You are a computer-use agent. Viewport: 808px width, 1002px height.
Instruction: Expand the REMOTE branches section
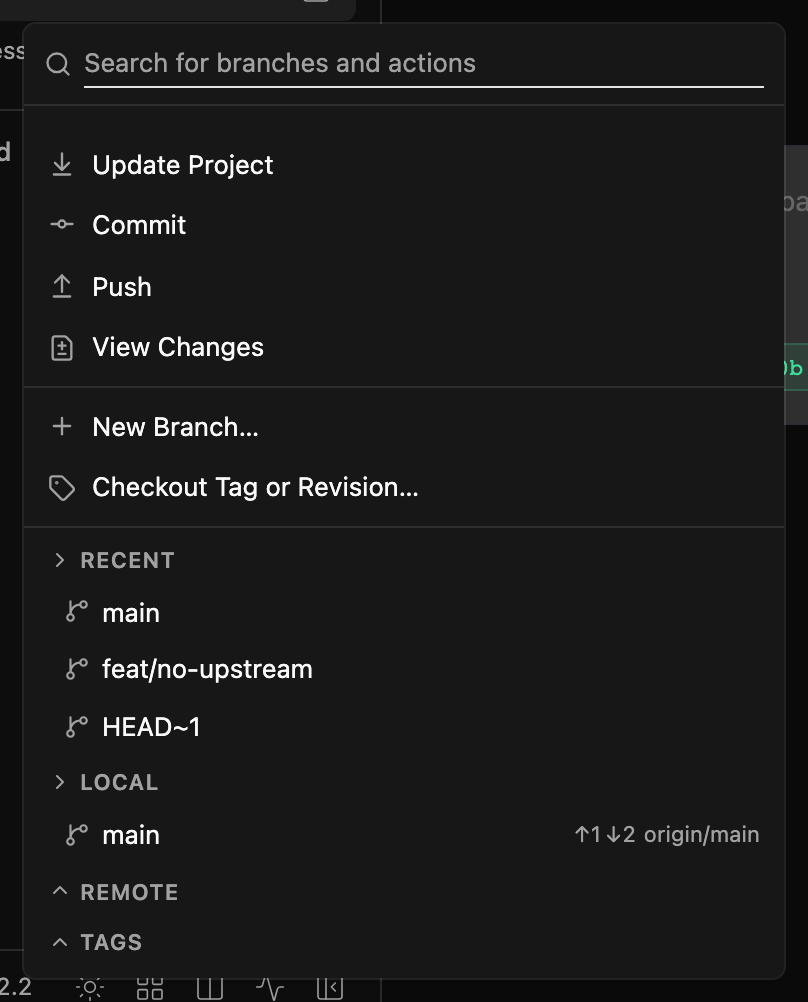tap(60, 891)
